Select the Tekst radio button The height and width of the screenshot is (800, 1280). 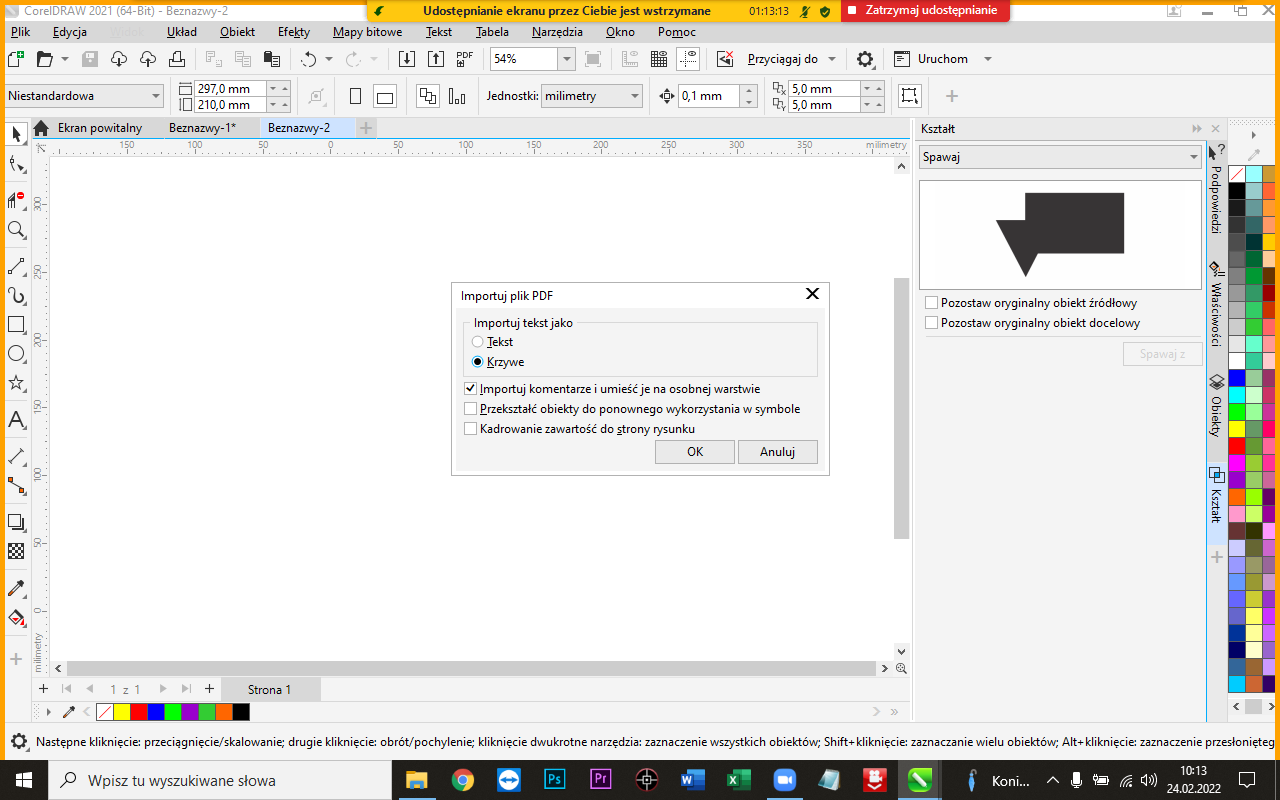478,342
